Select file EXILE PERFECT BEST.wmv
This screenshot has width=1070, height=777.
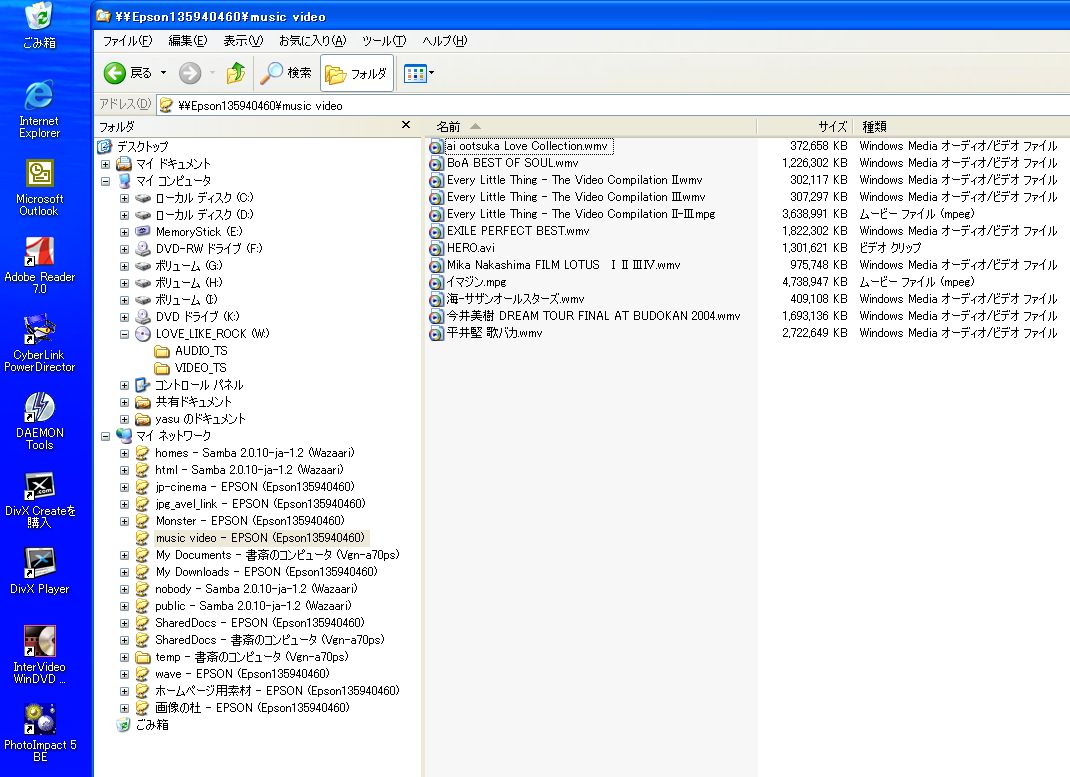coord(518,231)
